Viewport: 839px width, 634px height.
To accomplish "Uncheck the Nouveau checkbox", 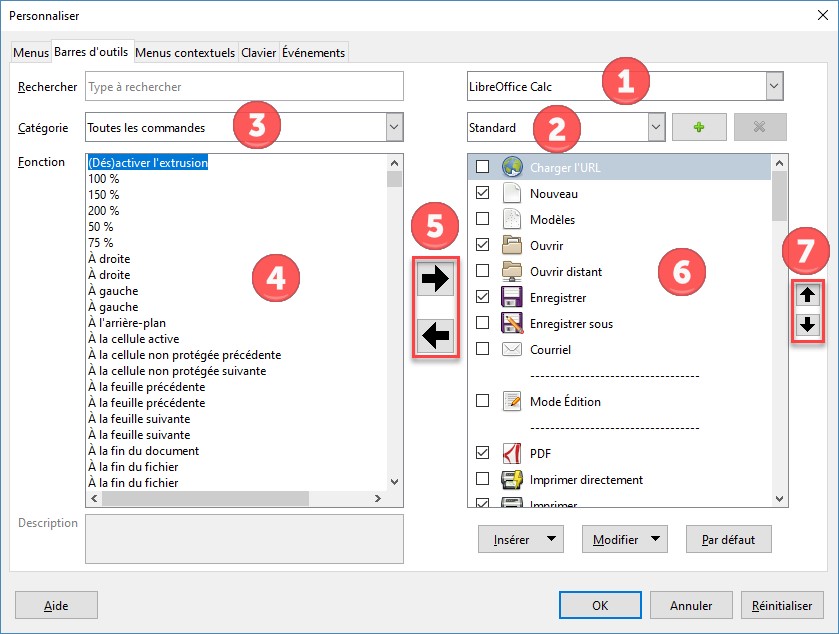I will pos(483,193).
